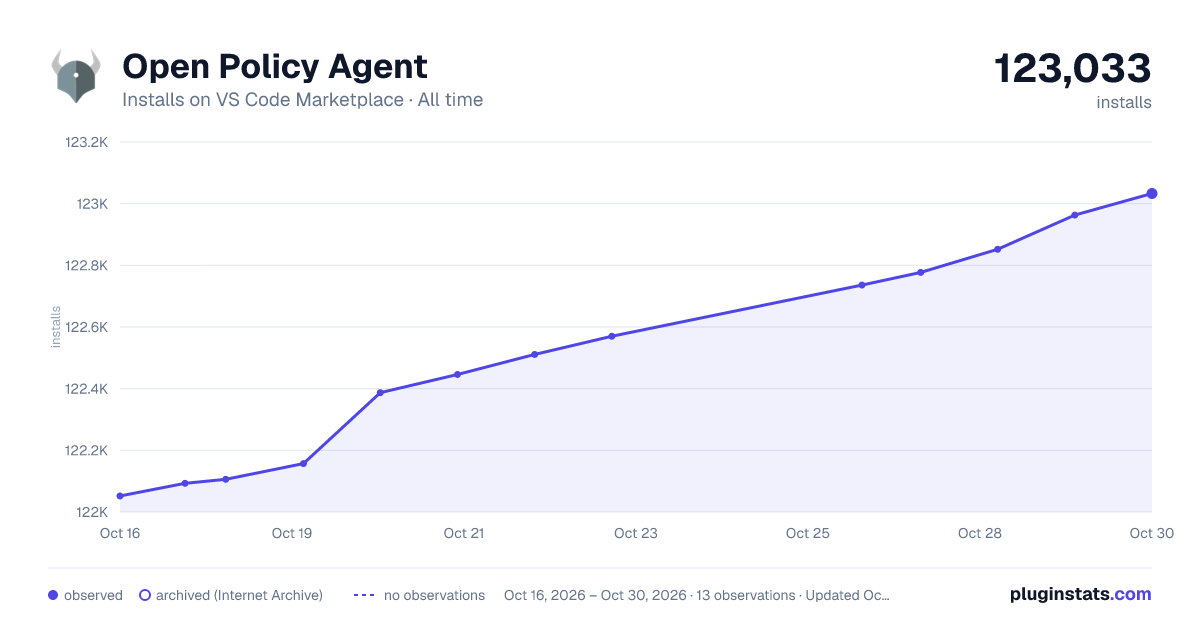1200x630 pixels.
Task: Click the archived legend hollow circle
Action: [x=145, y=595]
